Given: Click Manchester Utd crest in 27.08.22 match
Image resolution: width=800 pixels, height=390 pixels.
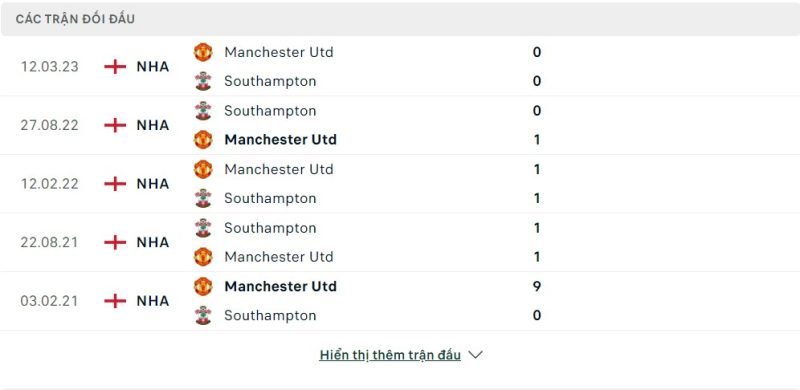Looking at the screenshot, I should coord(203,139).
